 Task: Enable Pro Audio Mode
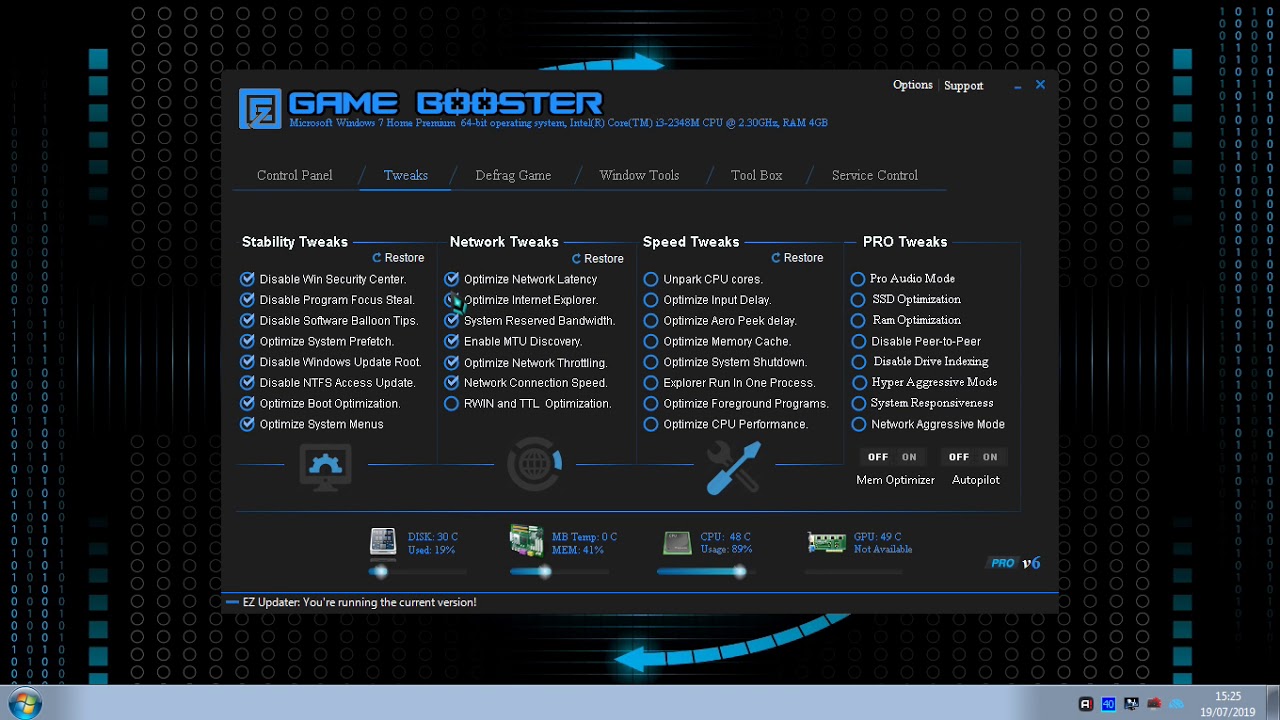pyautogui.click(x=858, y=279)
